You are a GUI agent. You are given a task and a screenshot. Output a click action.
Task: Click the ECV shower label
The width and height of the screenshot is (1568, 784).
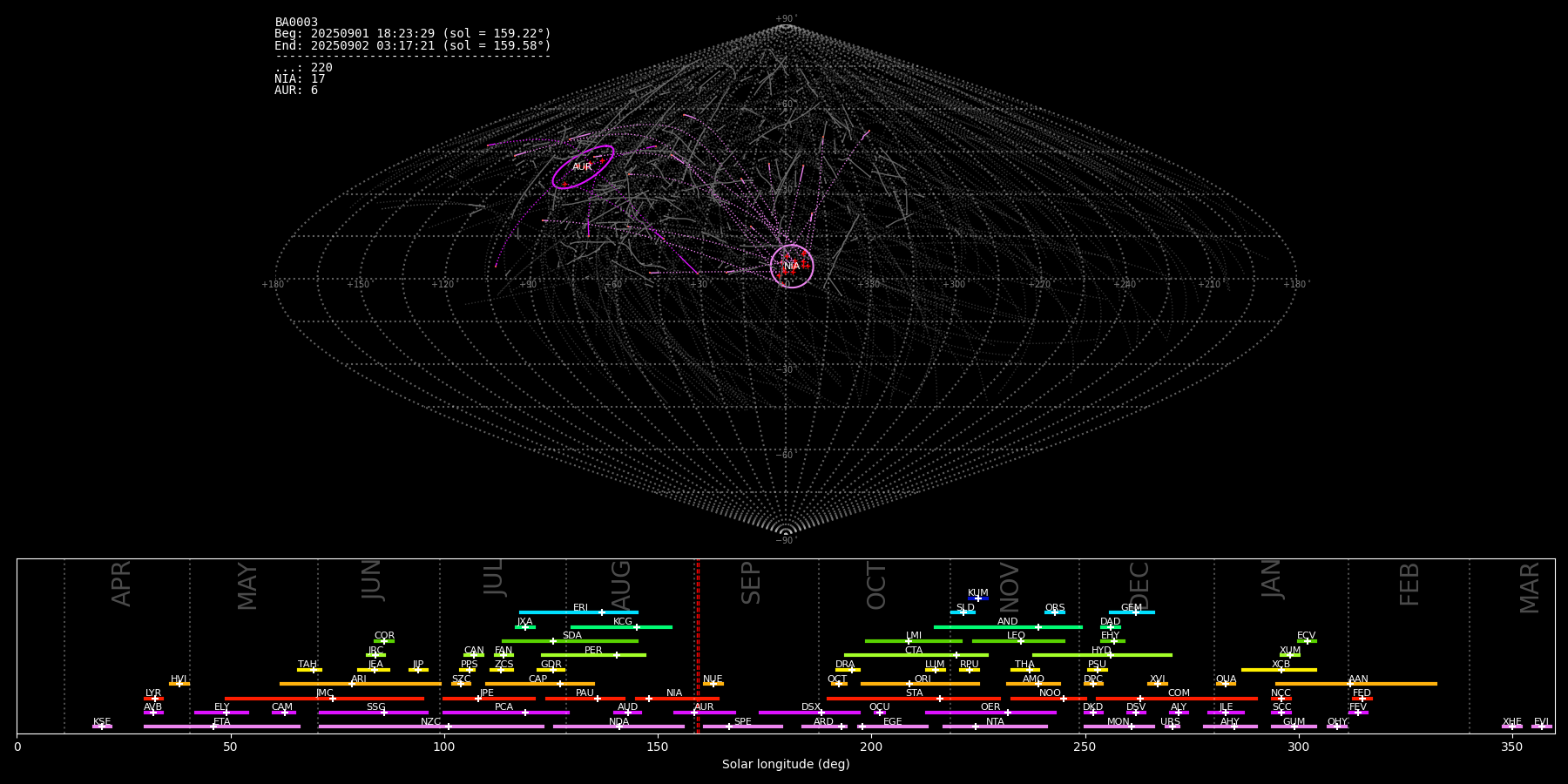pos(1307,636)
